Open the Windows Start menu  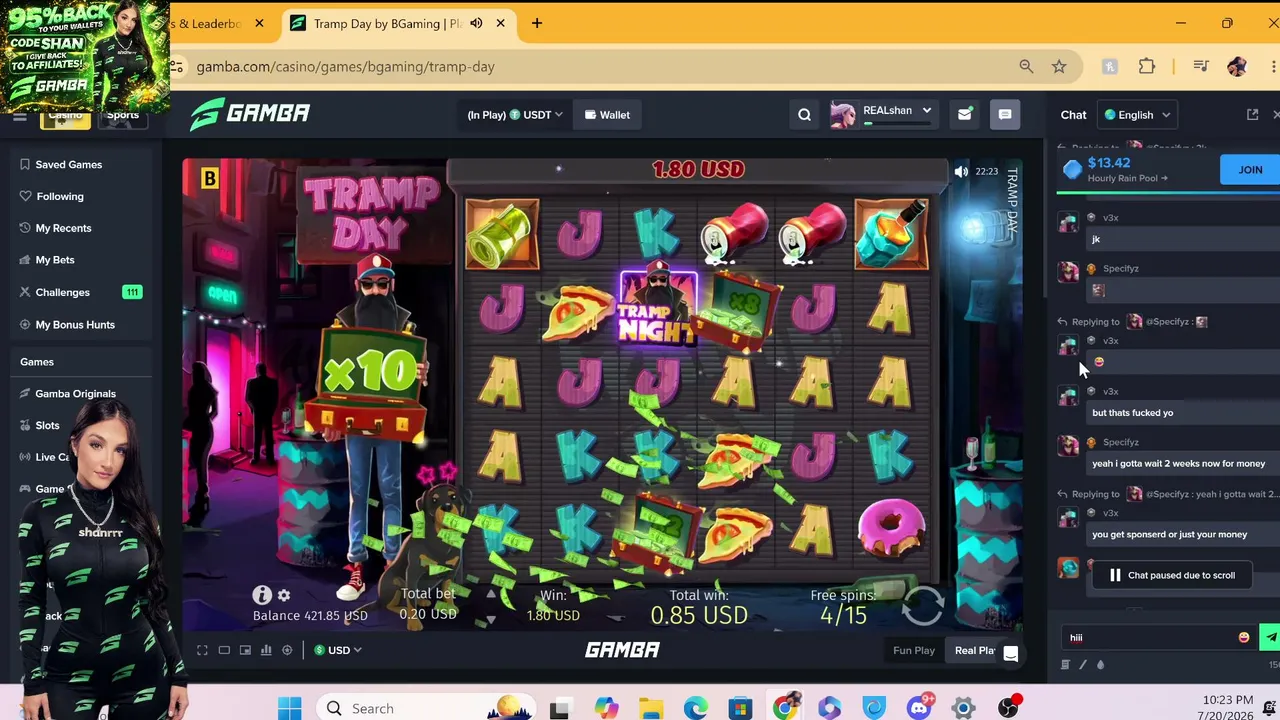[x=290, y=709]
